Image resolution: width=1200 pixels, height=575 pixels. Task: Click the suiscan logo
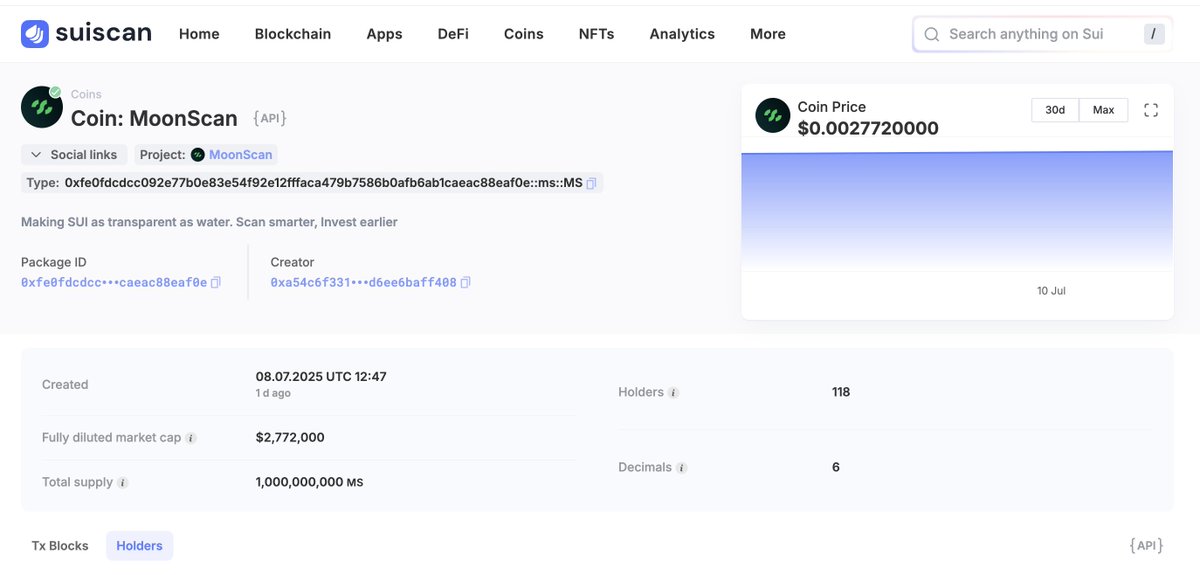point(86,34)
